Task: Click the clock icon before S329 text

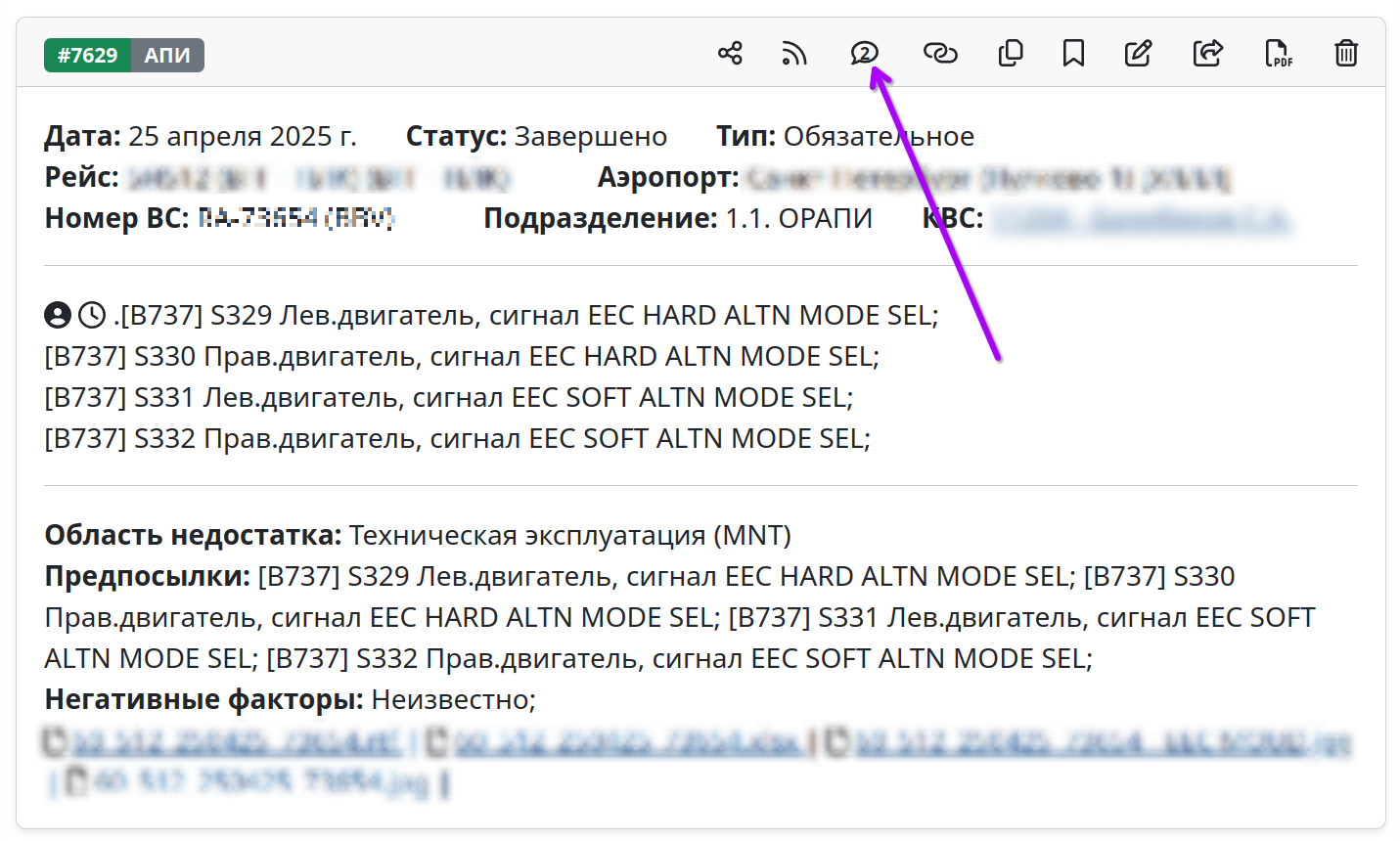Action: pyautogui.click(x=92, y=315)
